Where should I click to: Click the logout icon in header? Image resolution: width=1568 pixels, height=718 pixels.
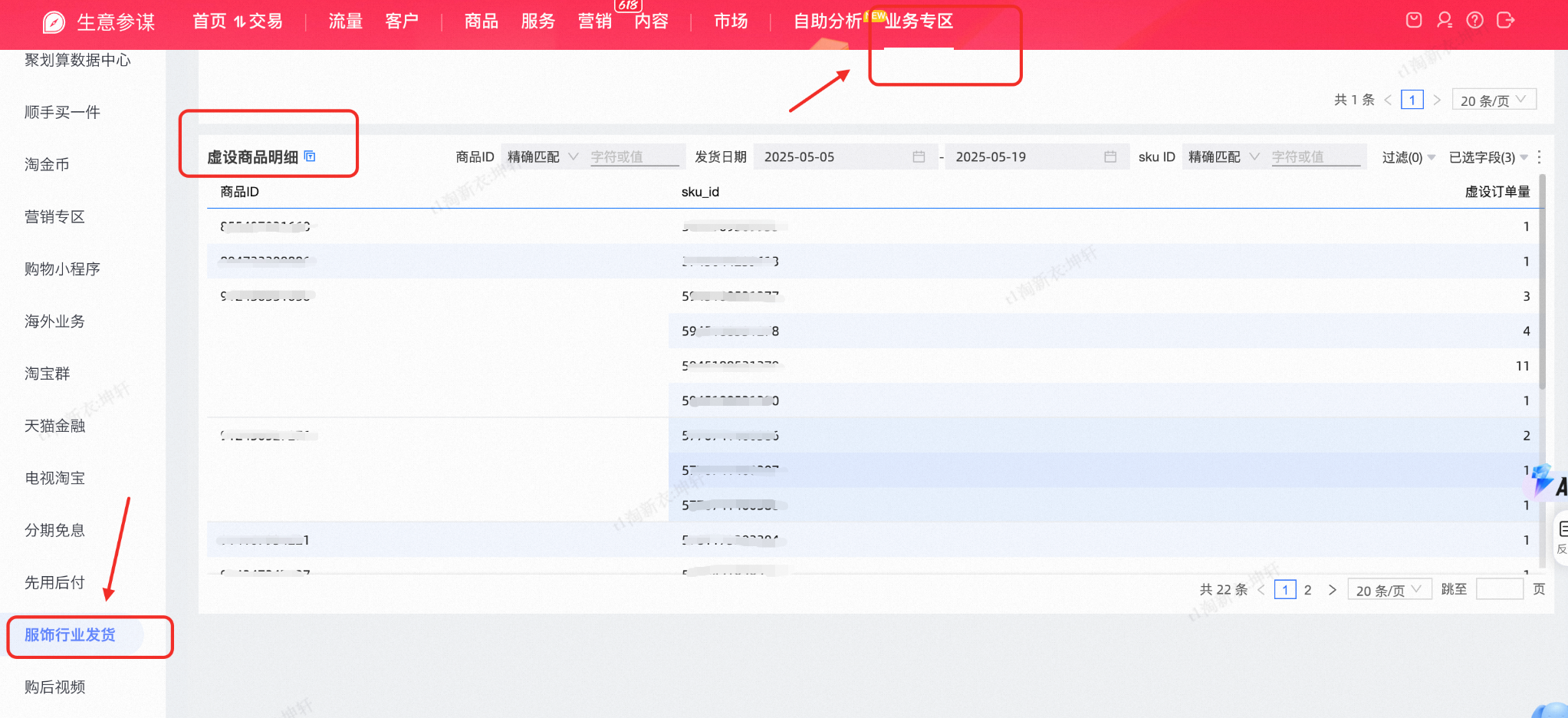click(x=1505, y=20)
